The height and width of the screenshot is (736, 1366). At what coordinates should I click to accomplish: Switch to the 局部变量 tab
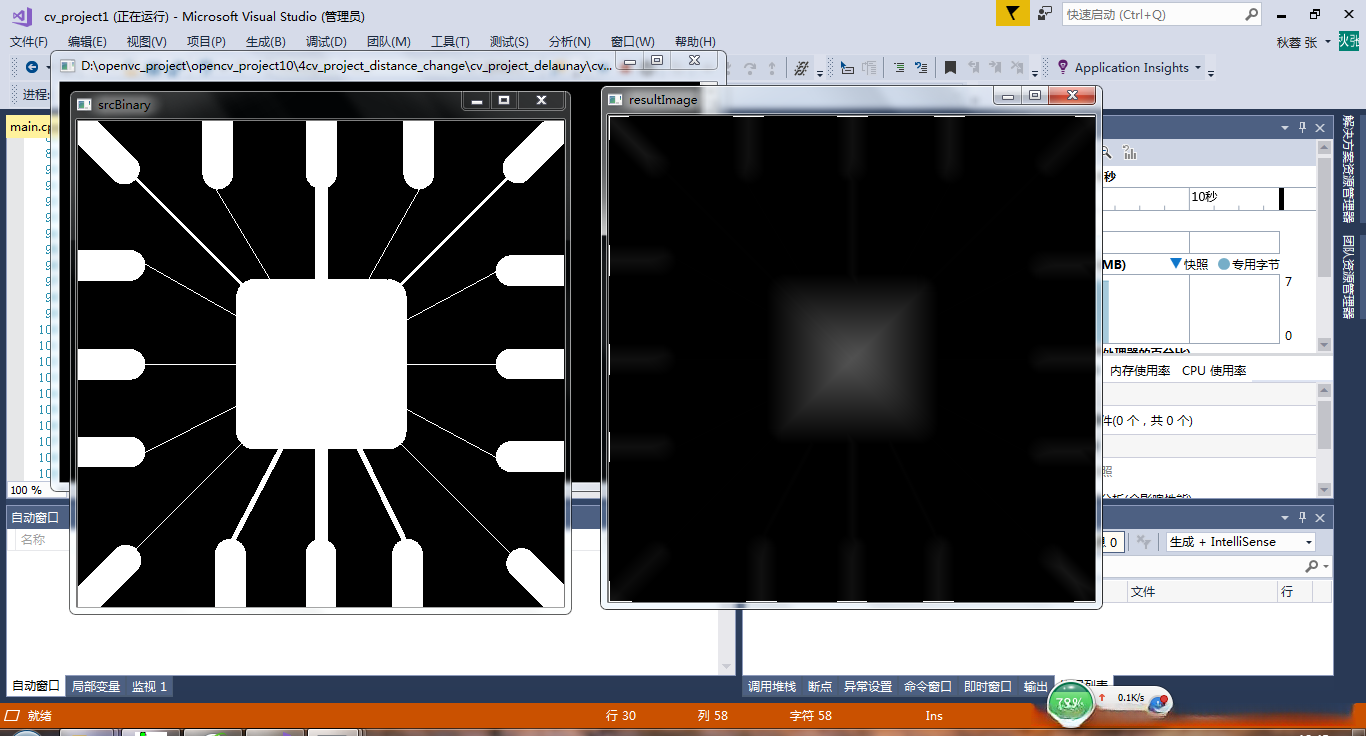96,687
